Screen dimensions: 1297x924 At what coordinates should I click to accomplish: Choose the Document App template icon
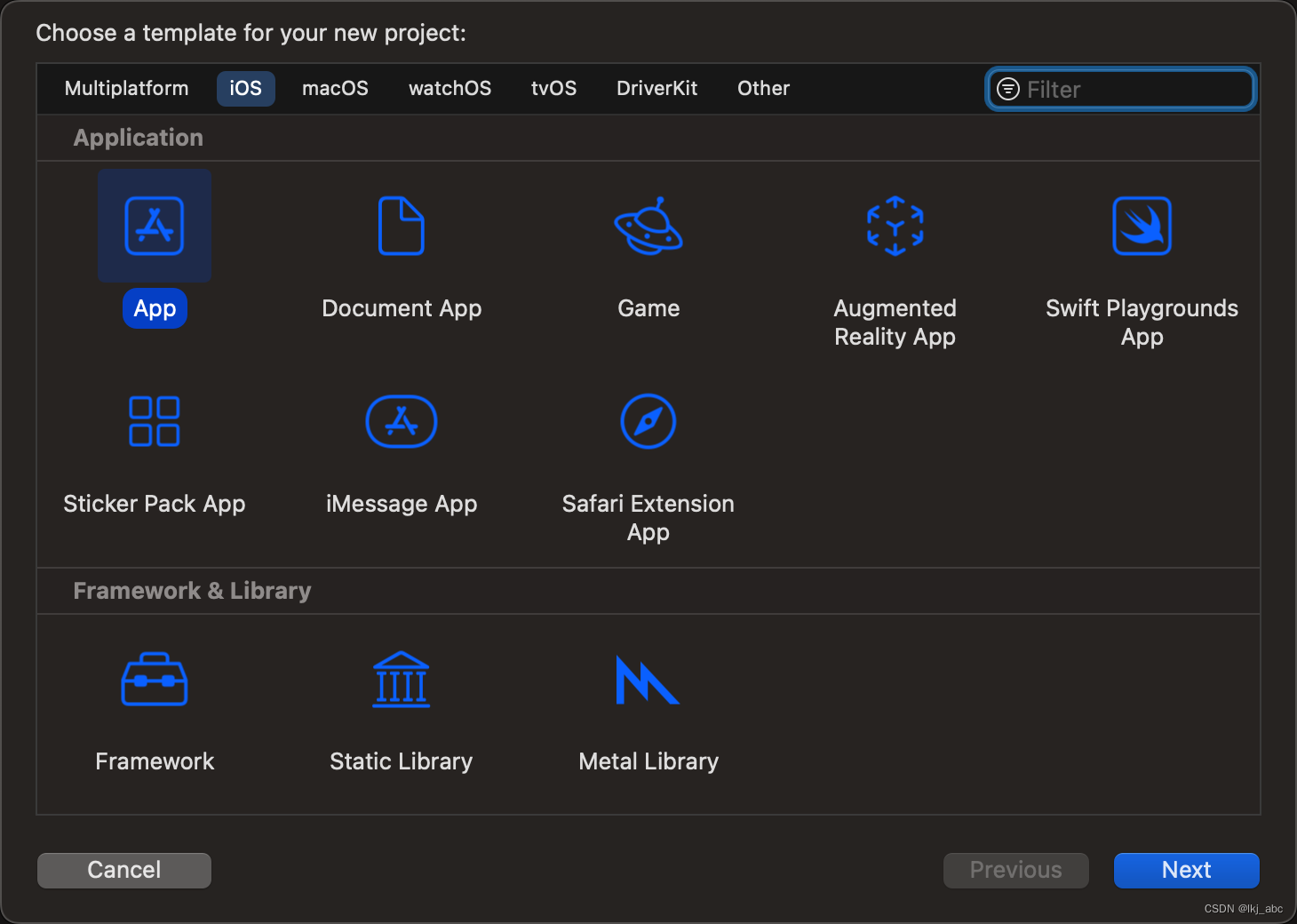(x=402, y=226)
